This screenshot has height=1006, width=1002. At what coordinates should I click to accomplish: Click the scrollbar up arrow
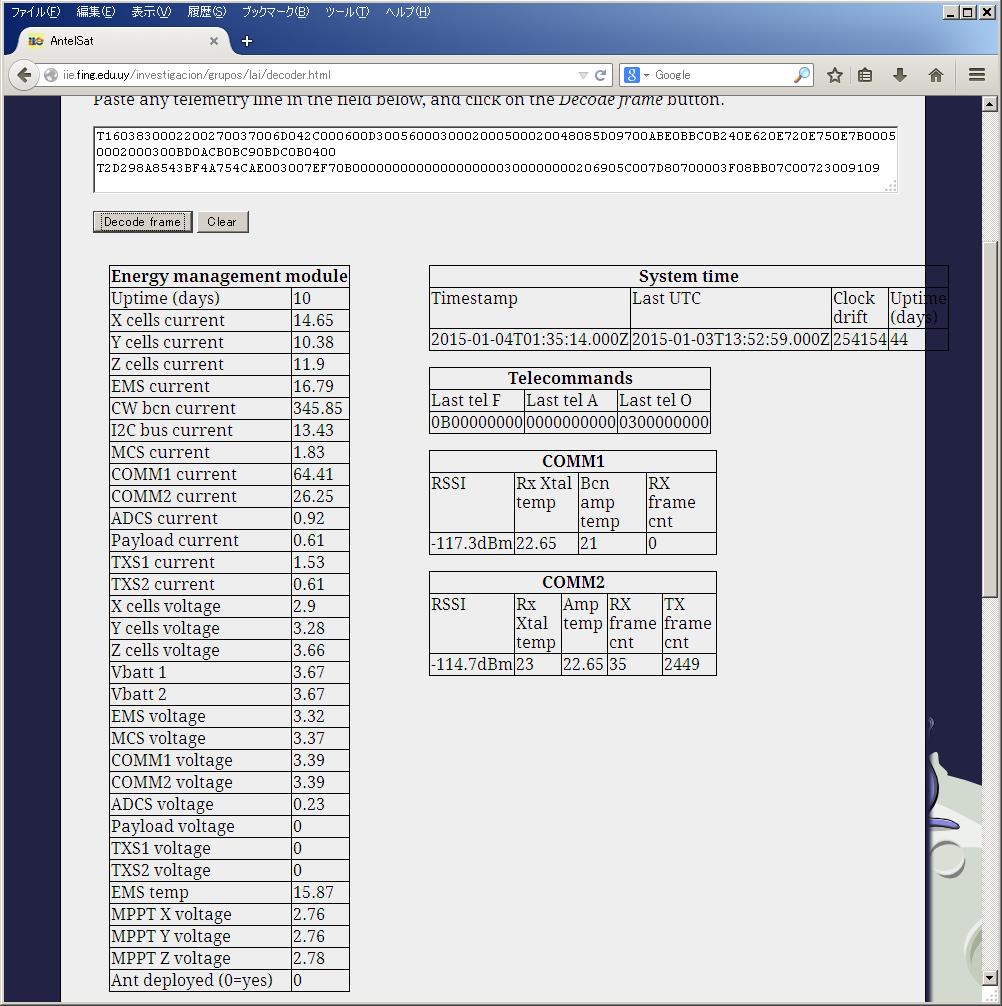click(x=990, y=104)
